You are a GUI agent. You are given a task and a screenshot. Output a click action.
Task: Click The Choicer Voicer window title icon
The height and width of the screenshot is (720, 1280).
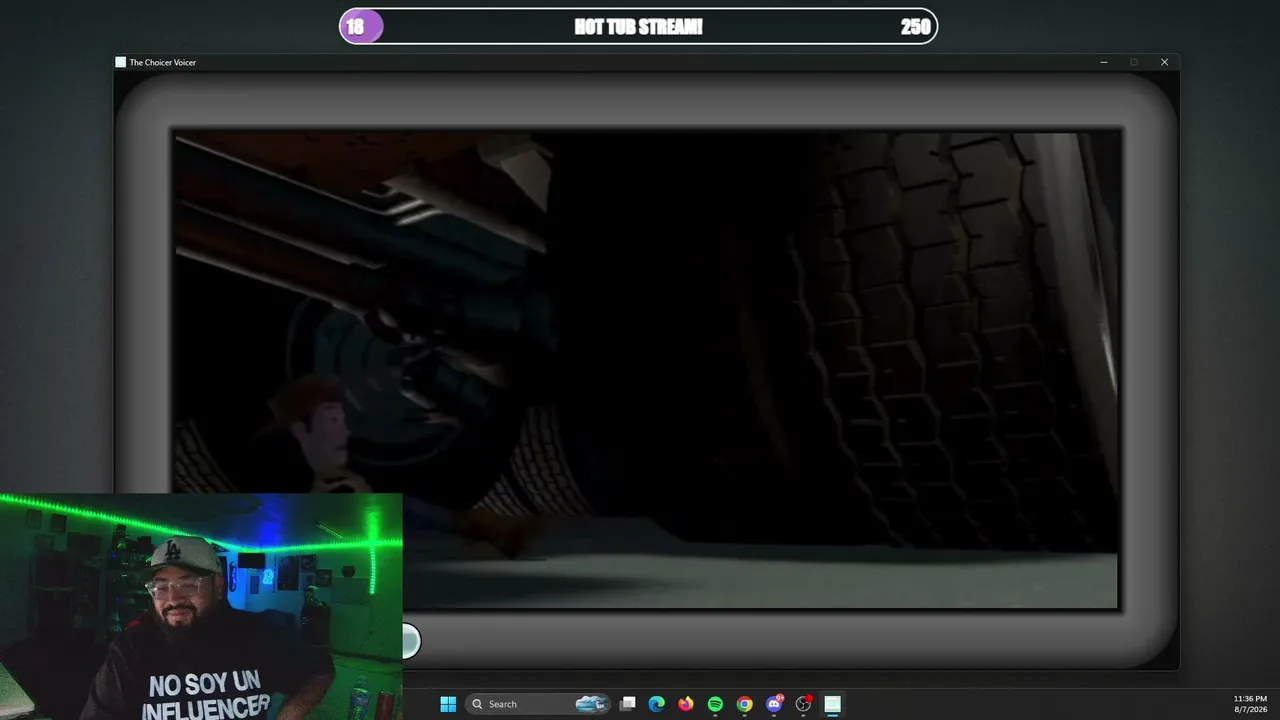(x=121, y=62)
